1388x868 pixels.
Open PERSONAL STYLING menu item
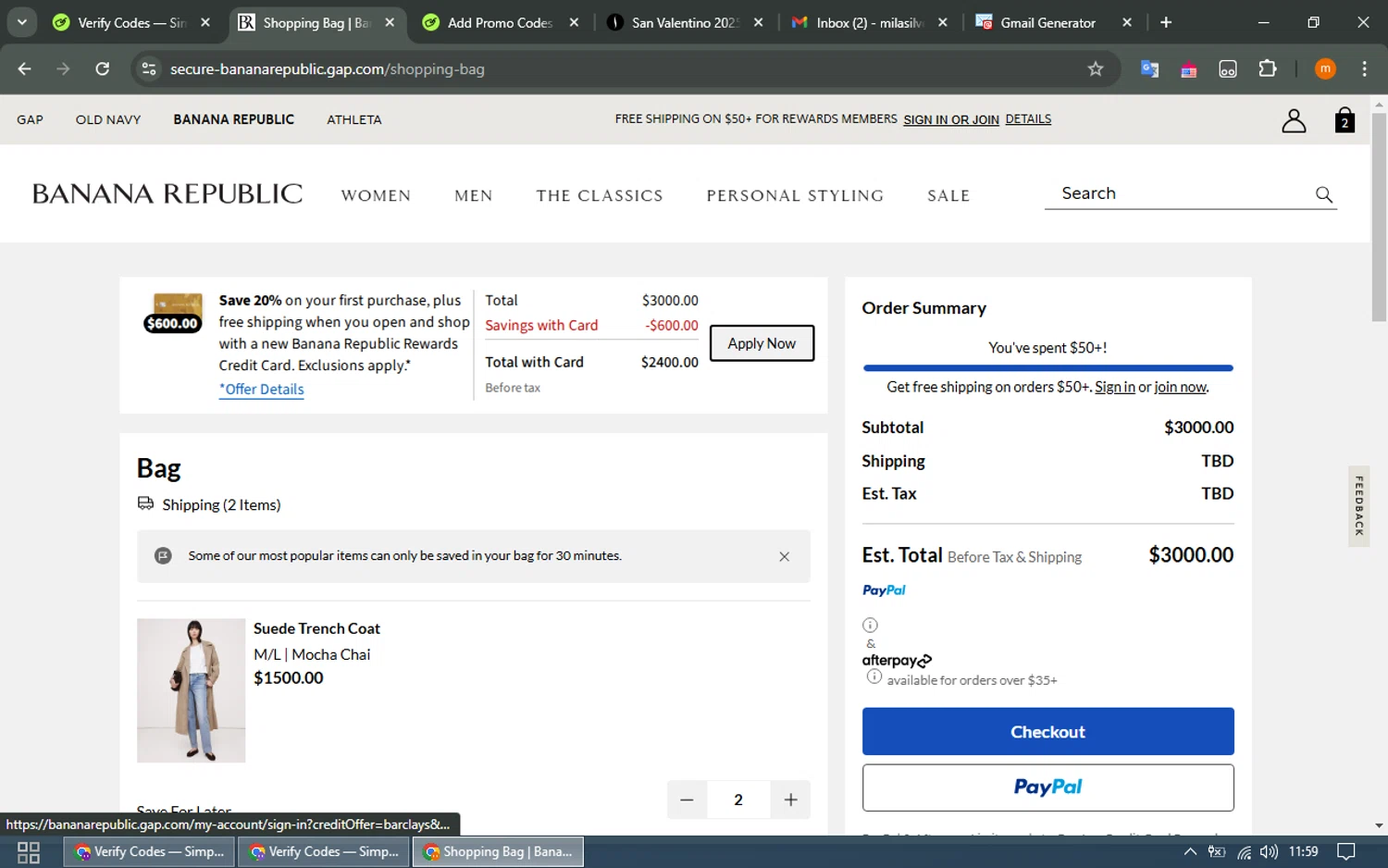795,195
